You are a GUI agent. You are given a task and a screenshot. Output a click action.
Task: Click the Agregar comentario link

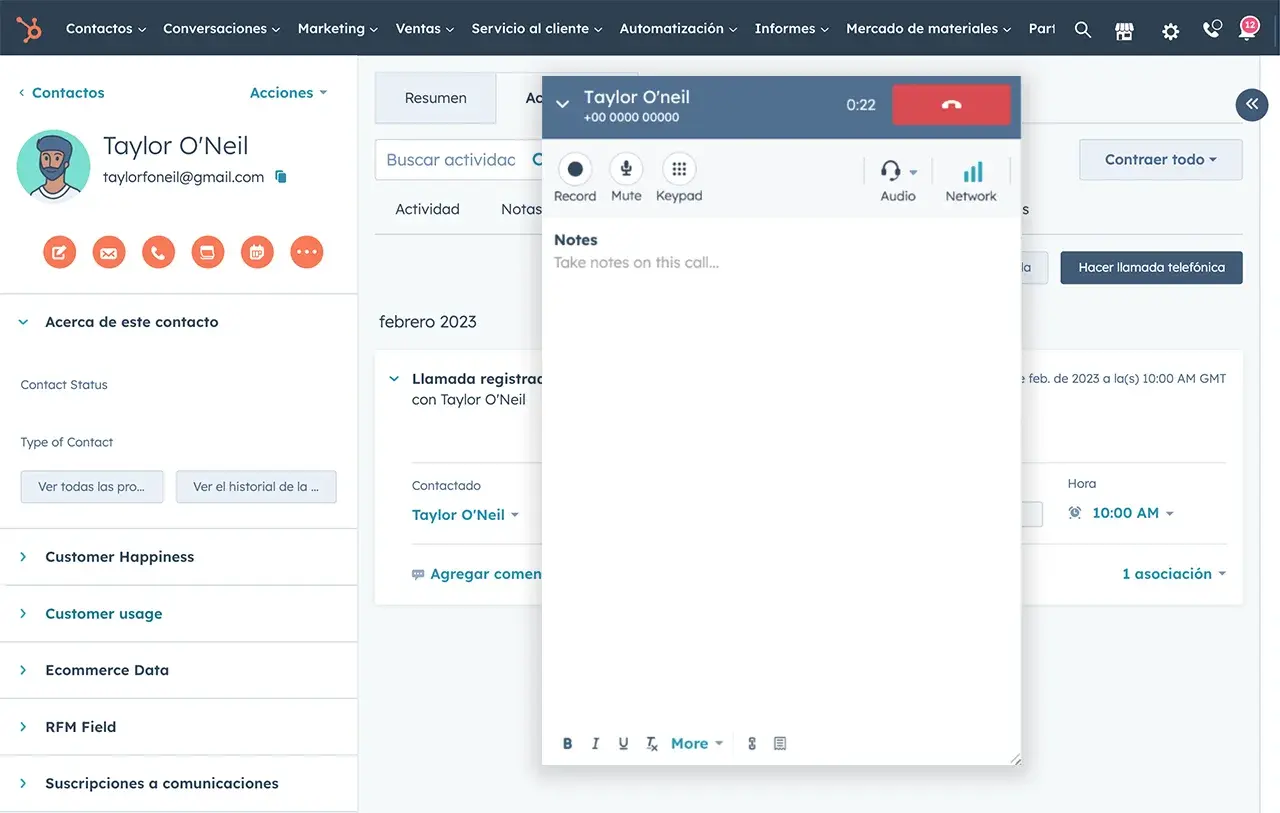(x=476, y=575)
